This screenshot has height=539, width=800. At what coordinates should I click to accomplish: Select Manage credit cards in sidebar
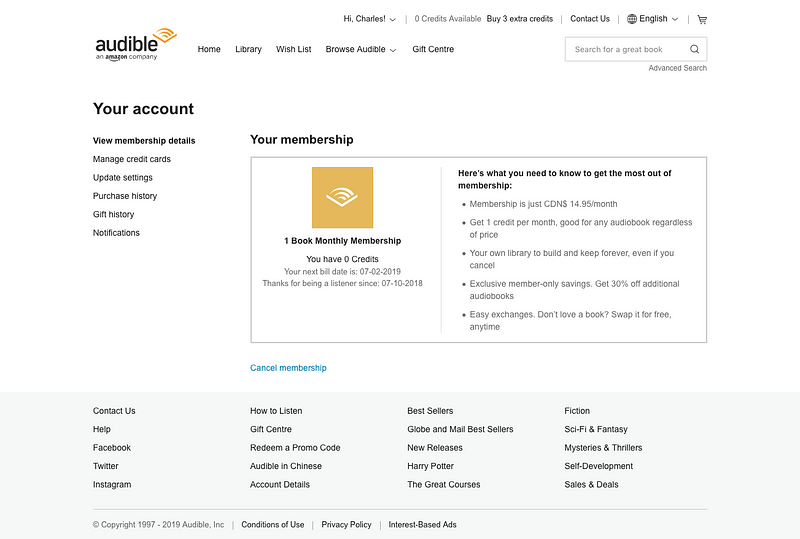tap(131, 159)
